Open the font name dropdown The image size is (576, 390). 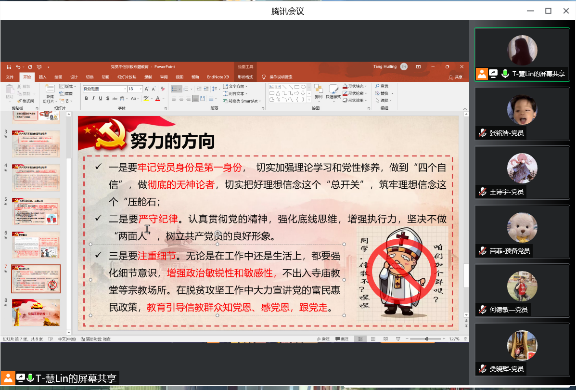[104, 89]
